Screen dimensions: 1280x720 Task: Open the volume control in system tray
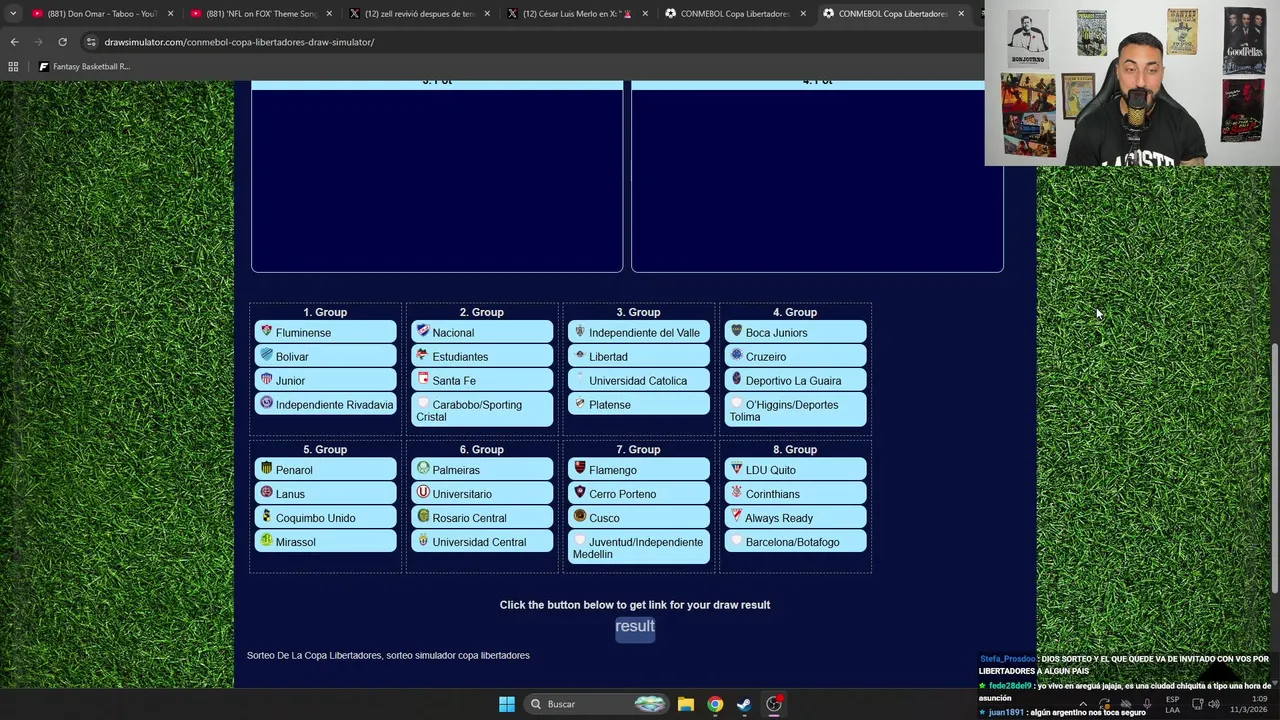coord(1214,704)
